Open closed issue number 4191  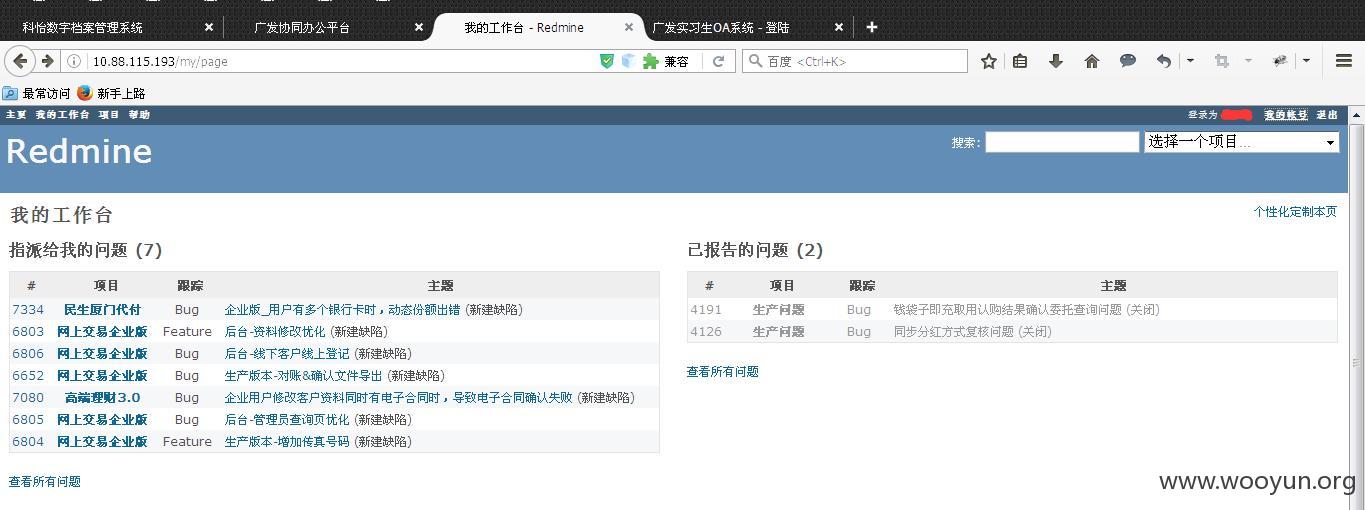(706, 310)
